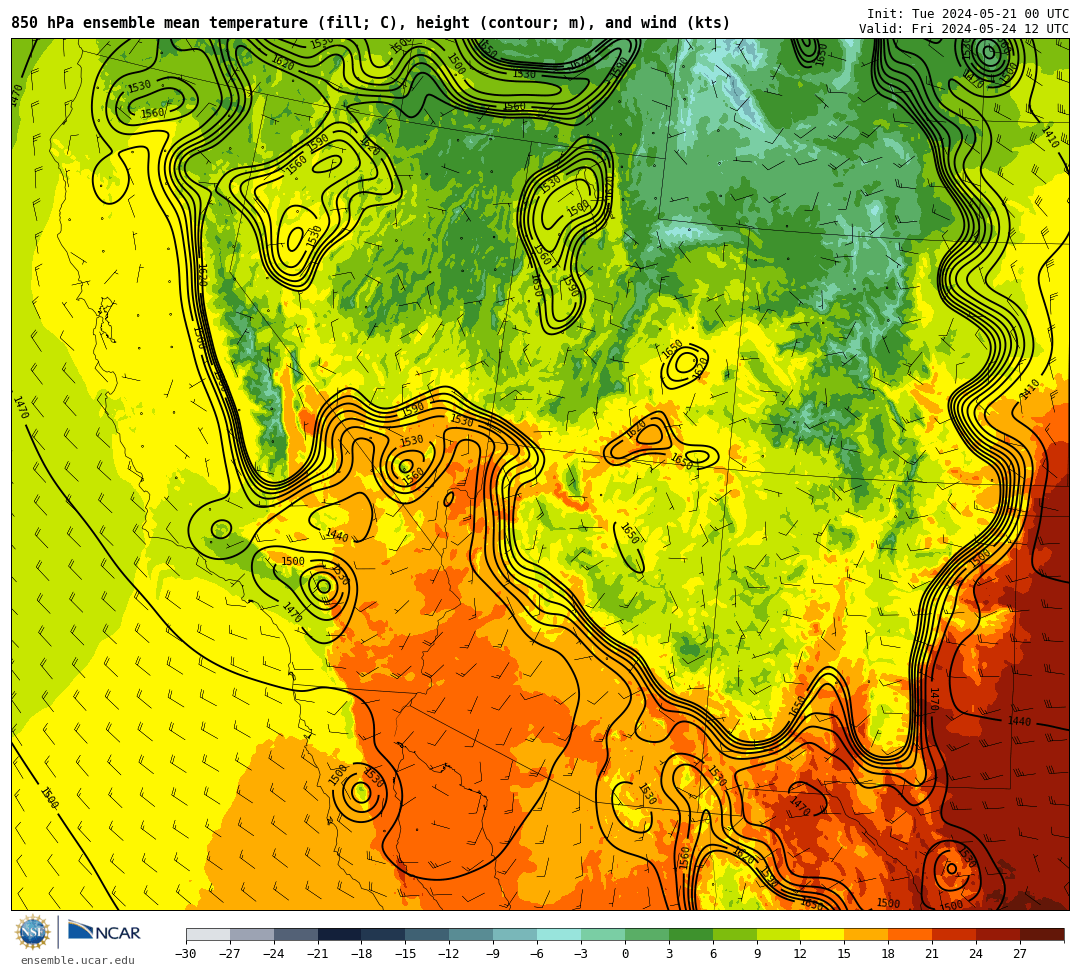
Task: Click the red-brown swatch between 21 and 24
Action: pos(955,934)
